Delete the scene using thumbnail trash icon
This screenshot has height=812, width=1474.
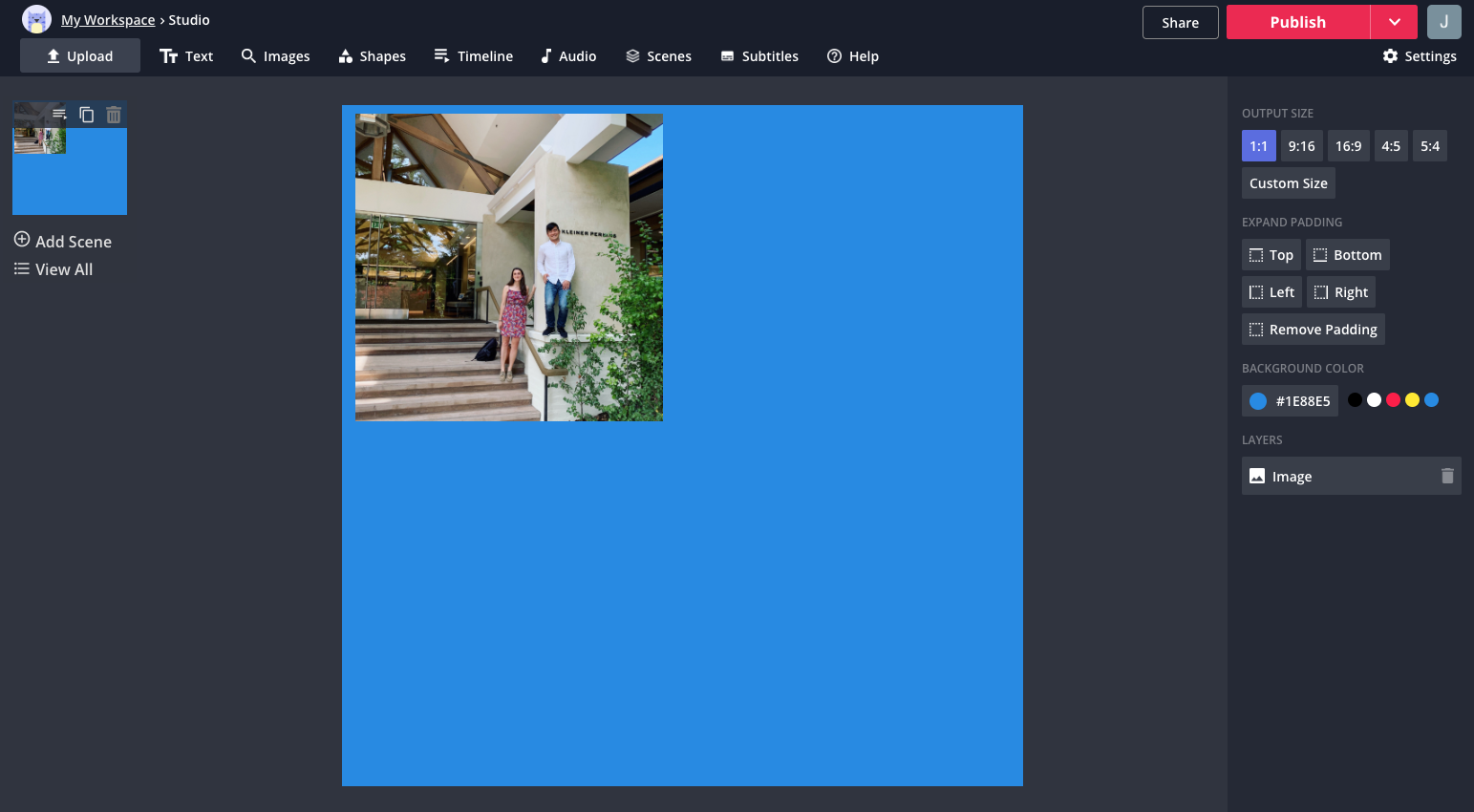tap(114, 115)
